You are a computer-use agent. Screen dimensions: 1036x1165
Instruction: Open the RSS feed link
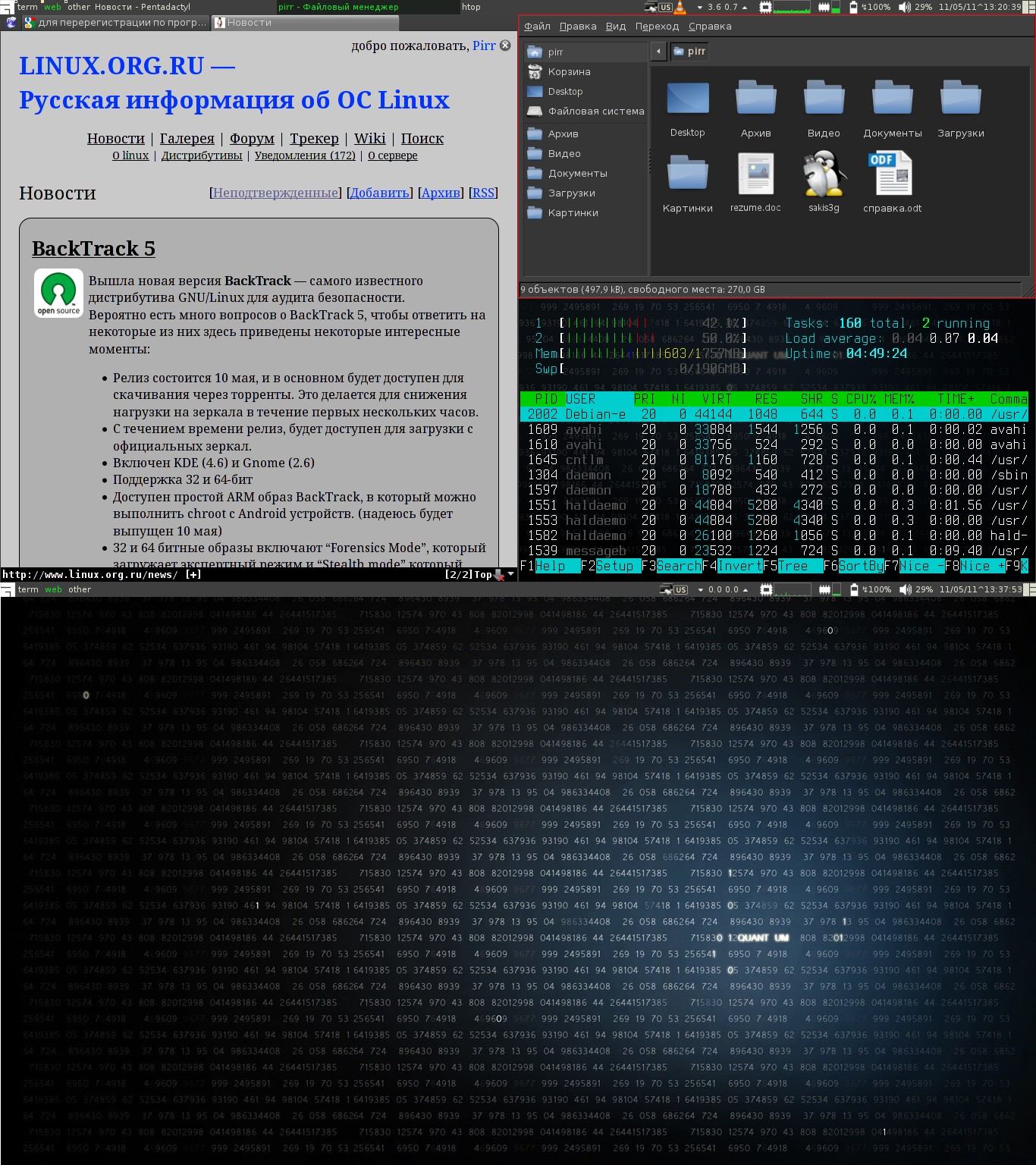pos(483,193)
